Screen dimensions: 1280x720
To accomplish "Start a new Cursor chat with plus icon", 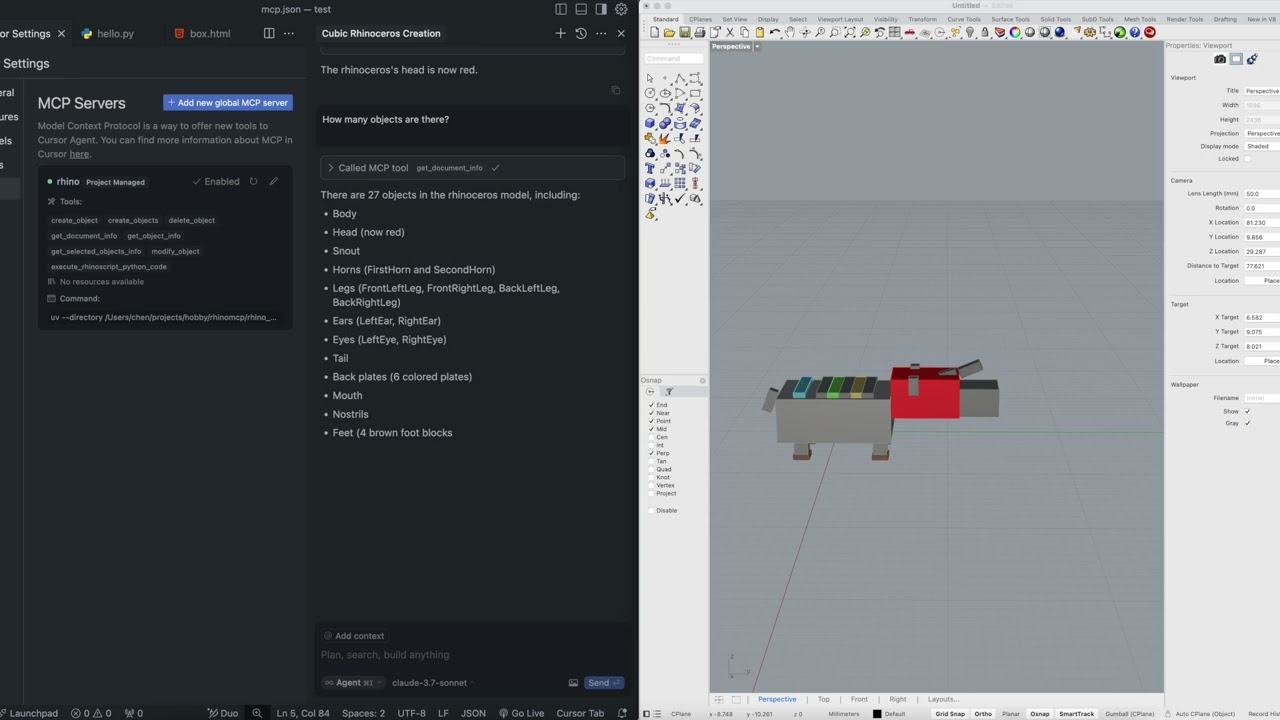I will (560, 33).
